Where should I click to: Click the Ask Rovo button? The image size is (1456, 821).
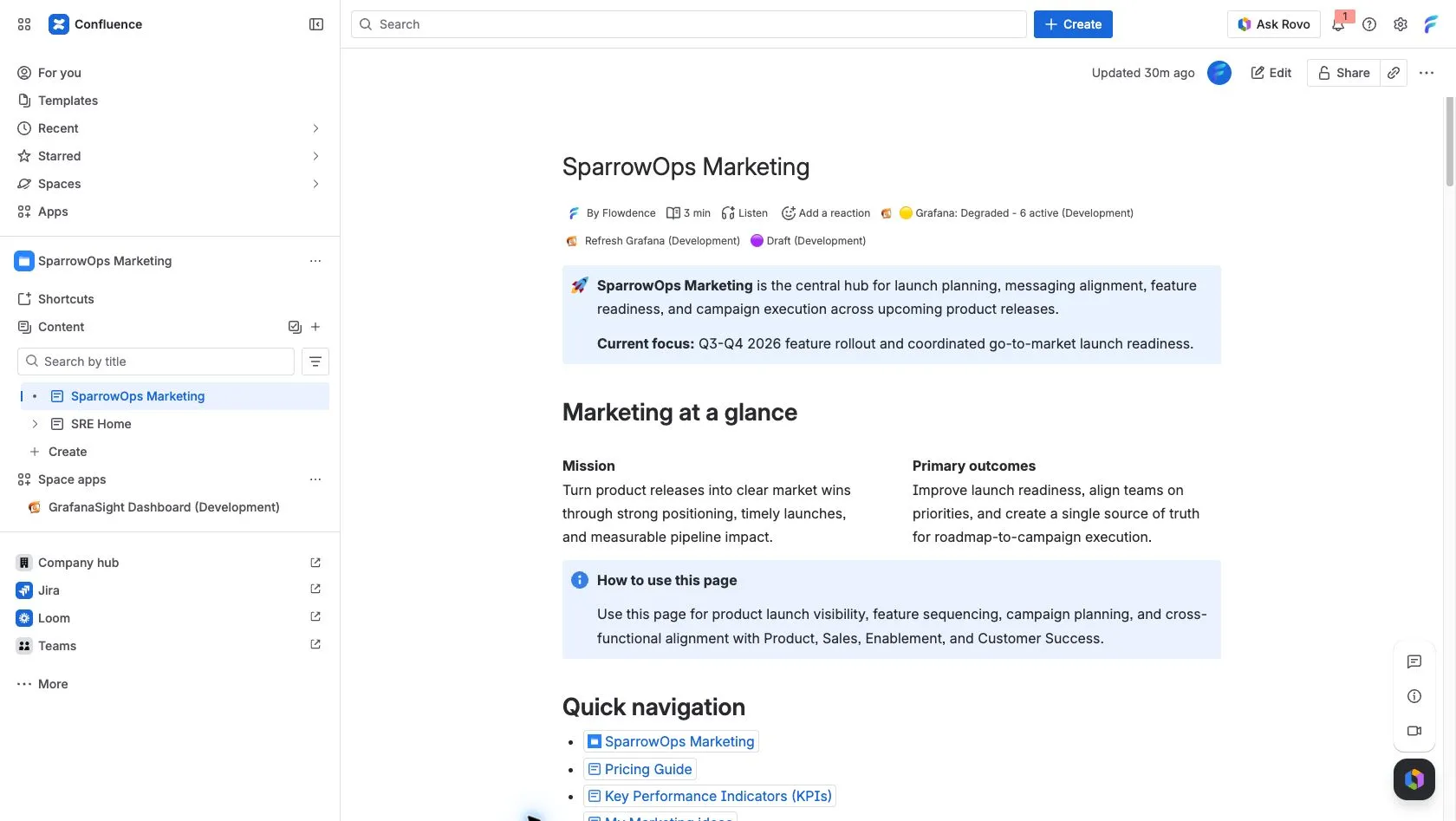[x=1273, y=24]
